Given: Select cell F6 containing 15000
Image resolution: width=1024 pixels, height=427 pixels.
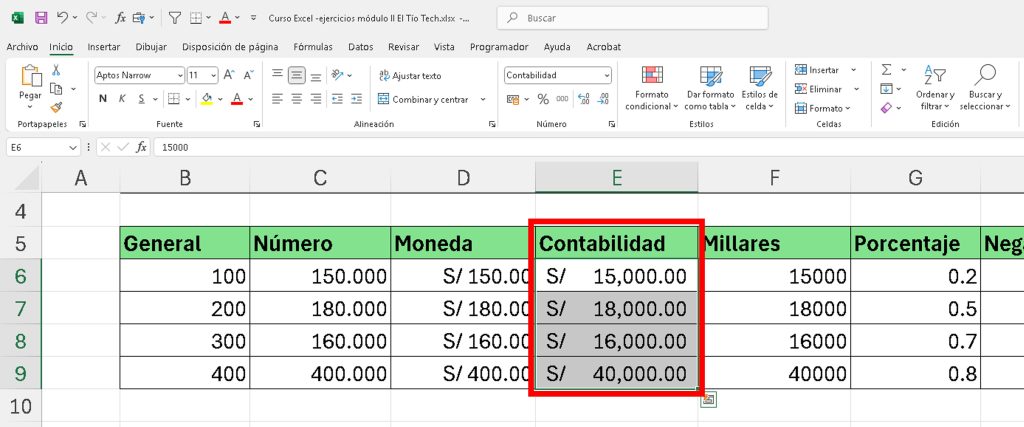Looking at the screenshot, I should tap(774, 276).
